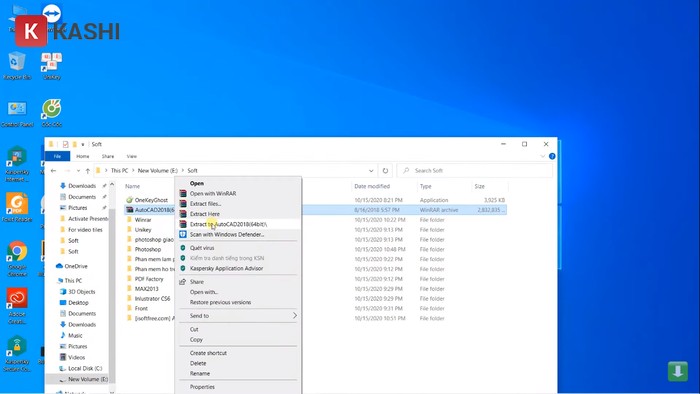Select 3D Objects in navigation pane
Viewport: 700px width, 394px height.
pos(81,292)
